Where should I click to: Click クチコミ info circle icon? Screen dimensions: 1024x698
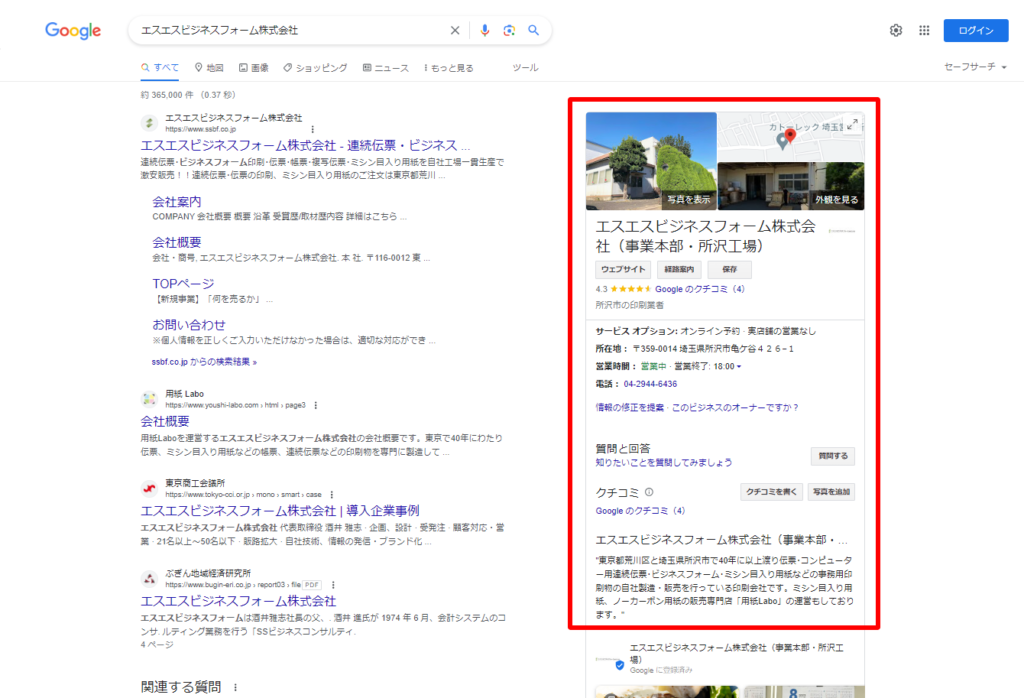click(x=648, y=492)
